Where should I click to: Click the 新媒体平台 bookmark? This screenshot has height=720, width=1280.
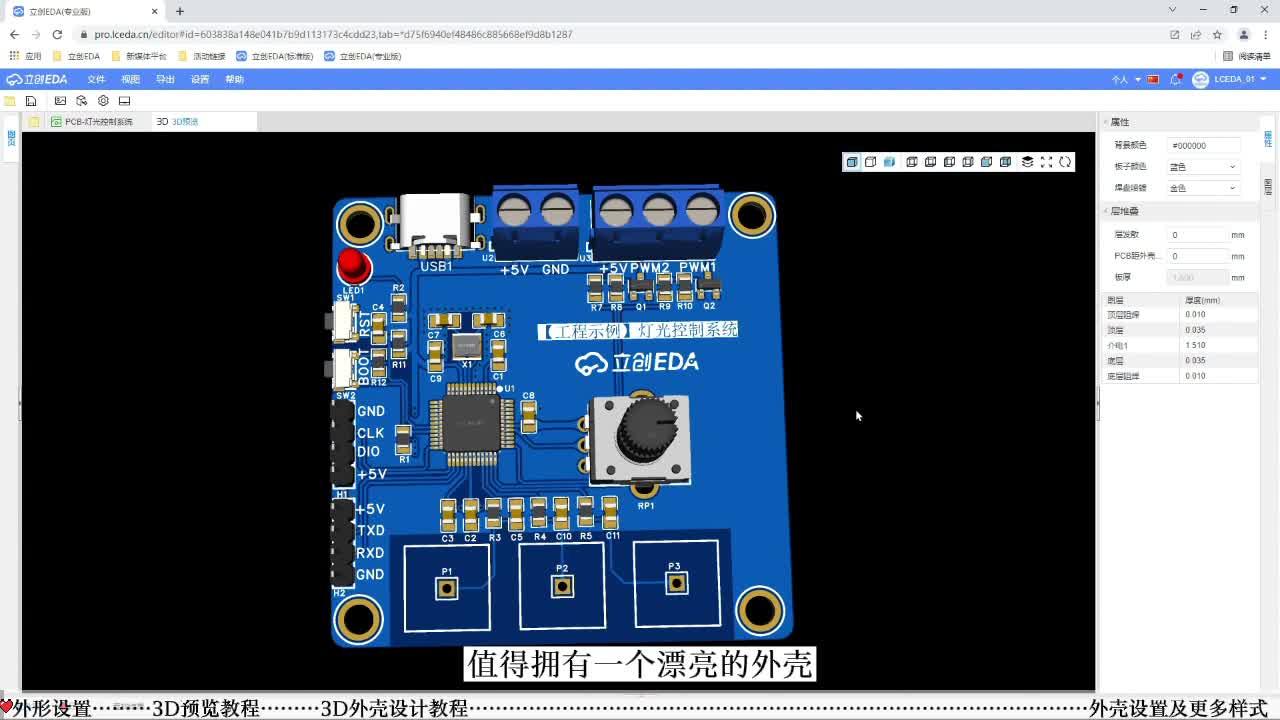(139, 56)
